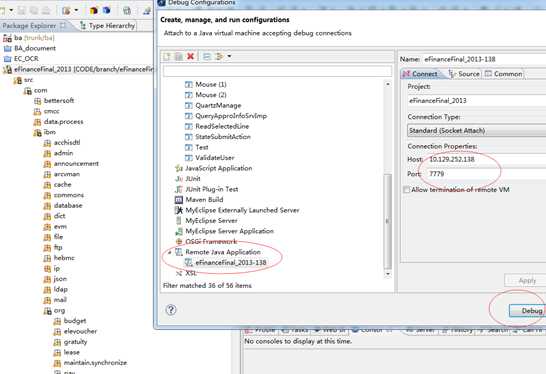Open the Package Explorer tab
The height and width of the screenshot is (374, 546).
coord(33,26)
